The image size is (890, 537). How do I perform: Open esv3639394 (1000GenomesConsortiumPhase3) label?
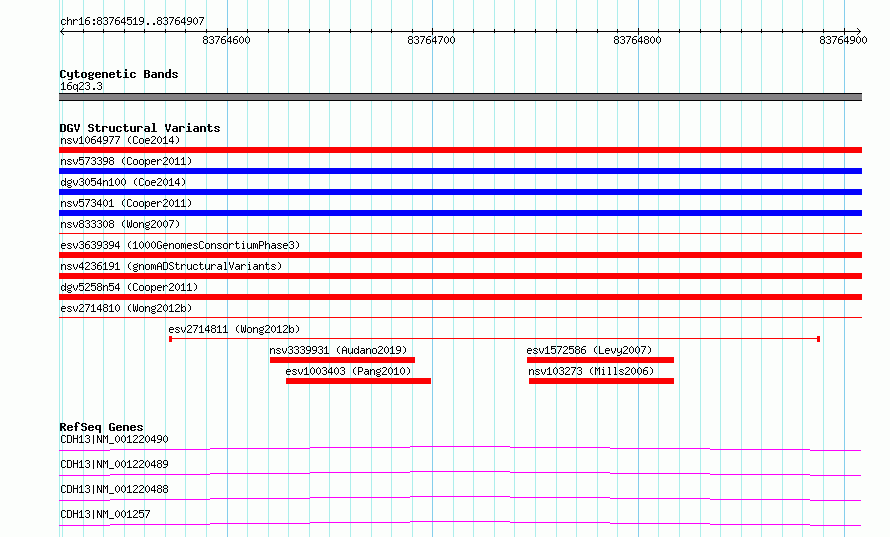tap(180, 245)
